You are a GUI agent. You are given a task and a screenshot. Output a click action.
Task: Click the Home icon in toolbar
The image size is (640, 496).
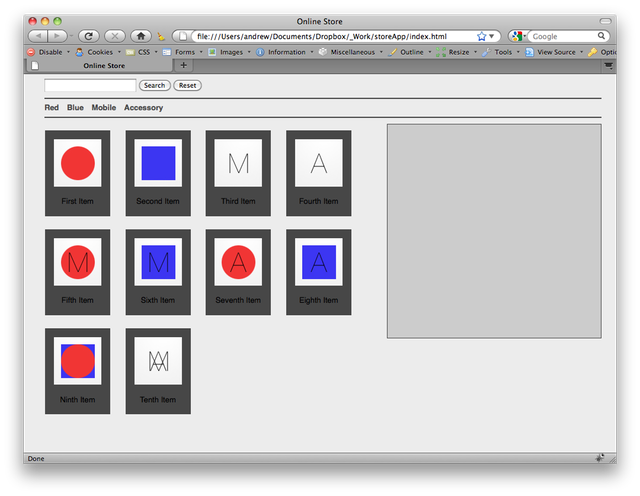pyautogui.click(x=140, y=36)
